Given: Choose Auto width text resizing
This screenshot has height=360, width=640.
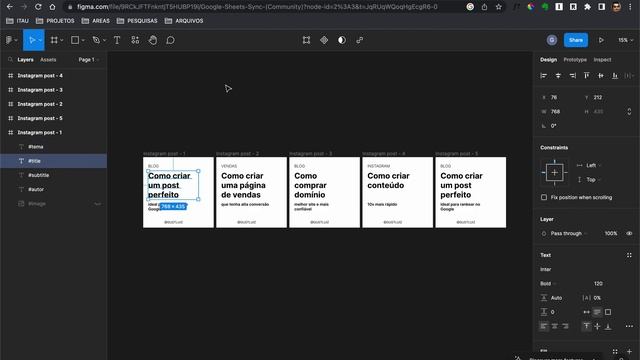Looking at the screenshot, I should (x=587, y=312).
